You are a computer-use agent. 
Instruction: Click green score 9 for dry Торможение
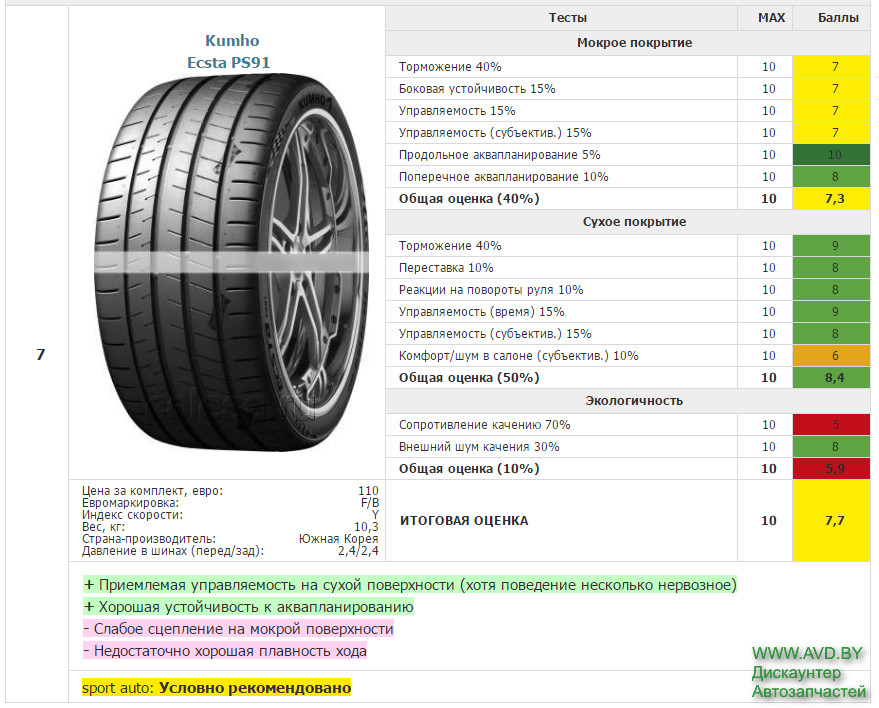831,246
